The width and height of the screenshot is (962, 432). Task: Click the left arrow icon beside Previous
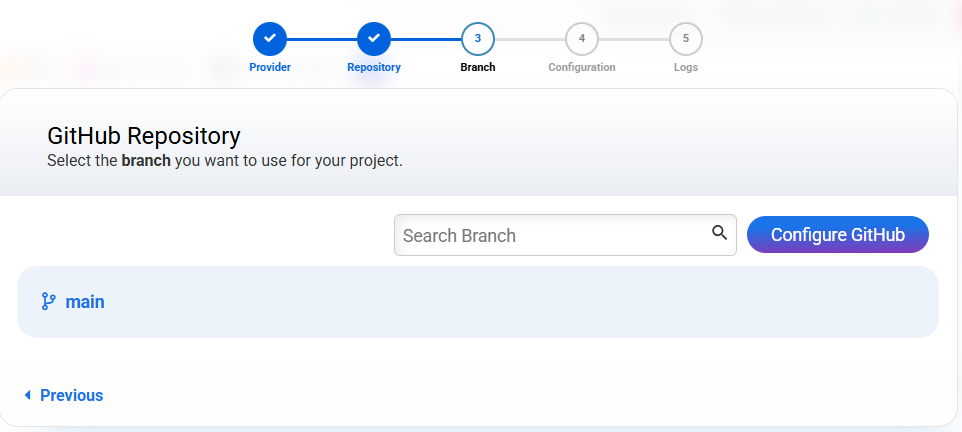[28, 396]
